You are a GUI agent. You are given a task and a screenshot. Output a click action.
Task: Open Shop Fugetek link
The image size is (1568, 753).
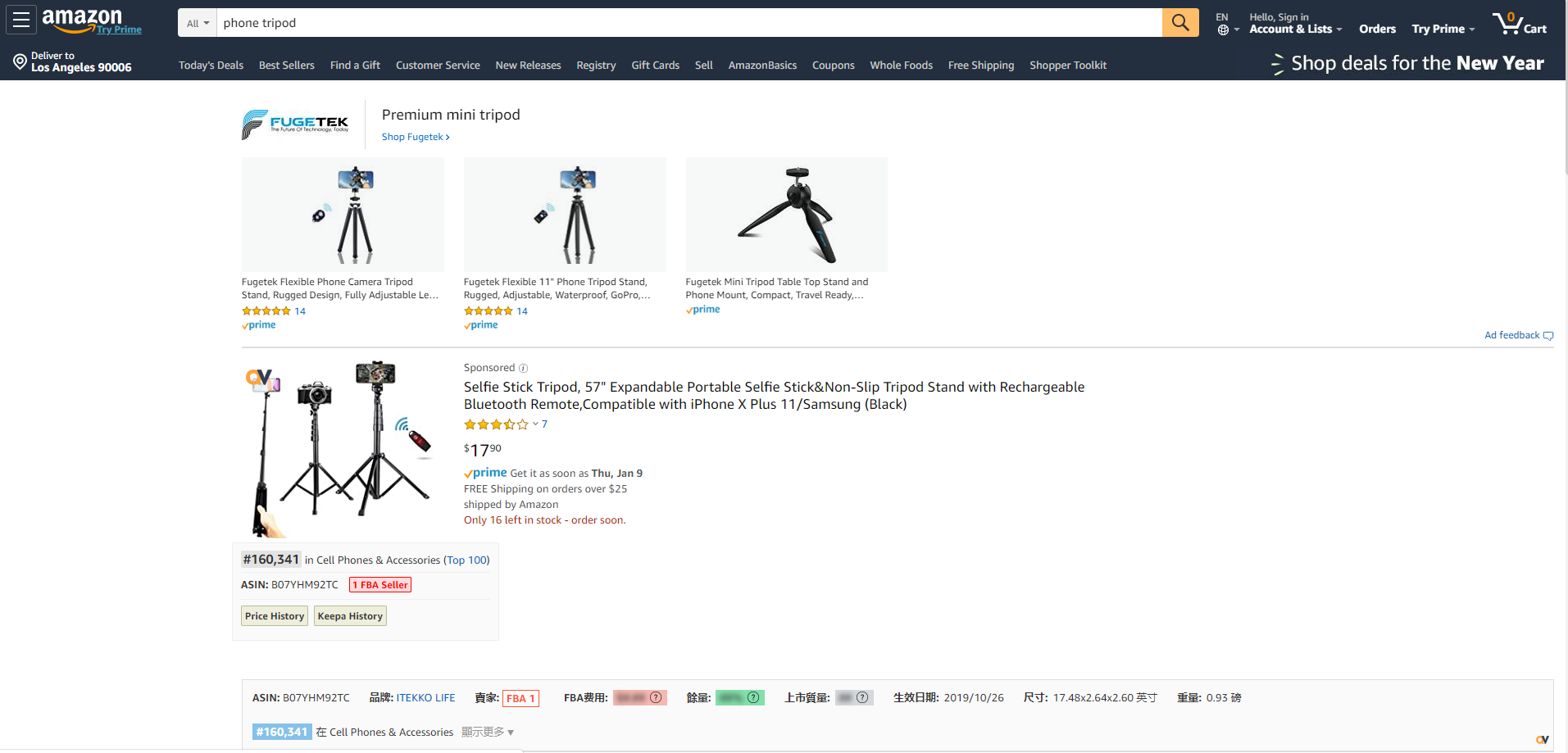point(416,137)
